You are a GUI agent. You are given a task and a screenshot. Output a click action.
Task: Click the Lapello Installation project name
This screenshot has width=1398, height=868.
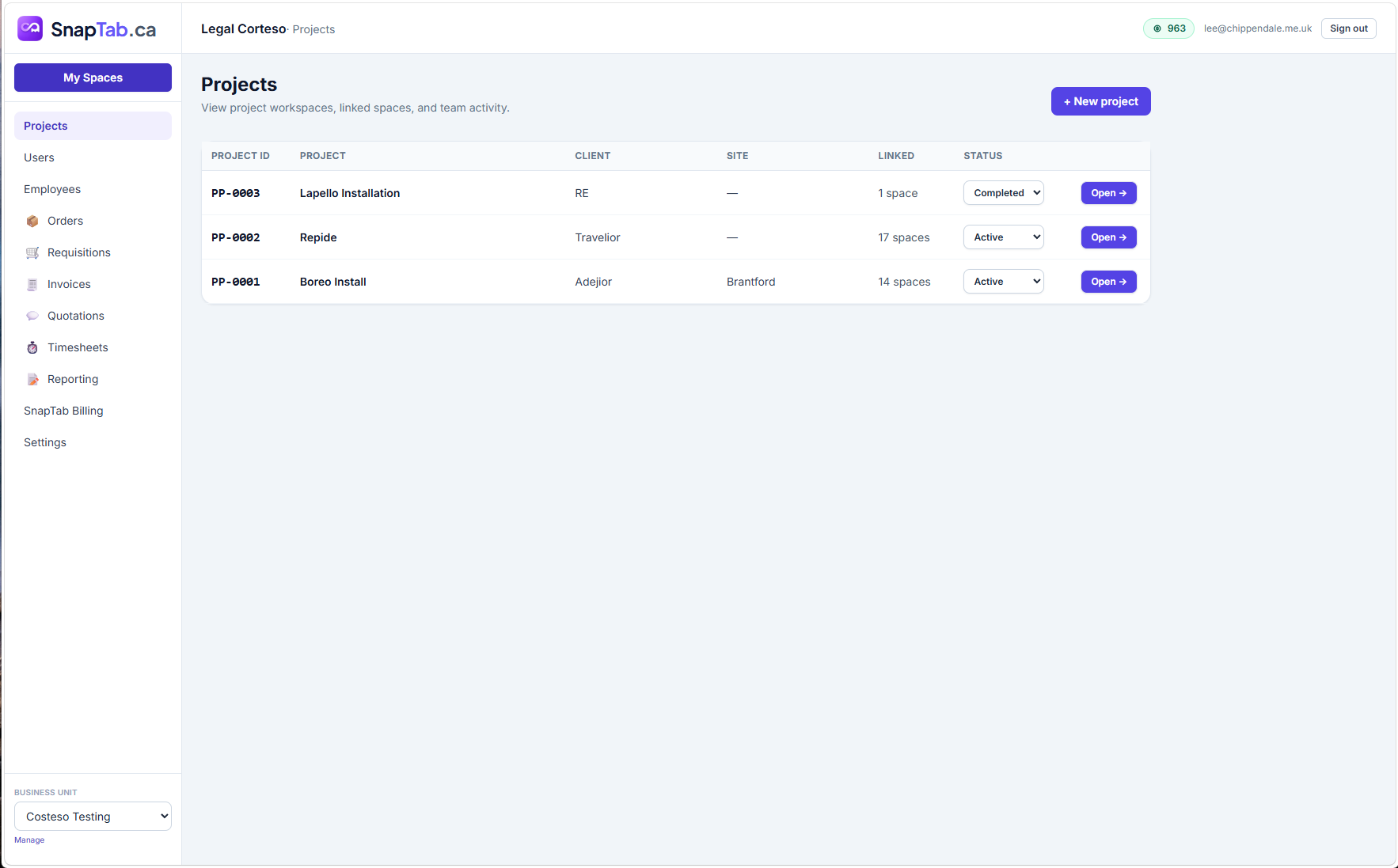[350, 193]
